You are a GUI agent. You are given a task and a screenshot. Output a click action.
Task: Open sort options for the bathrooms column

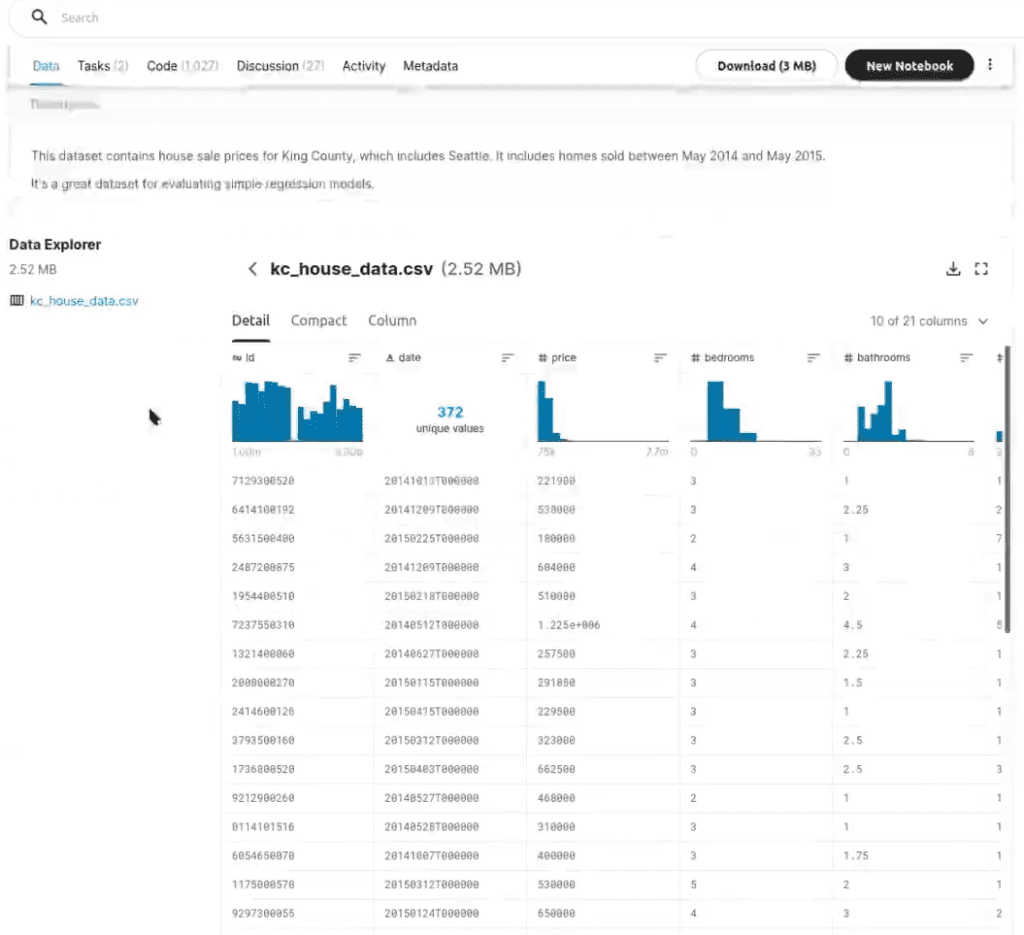click(966, 357)
